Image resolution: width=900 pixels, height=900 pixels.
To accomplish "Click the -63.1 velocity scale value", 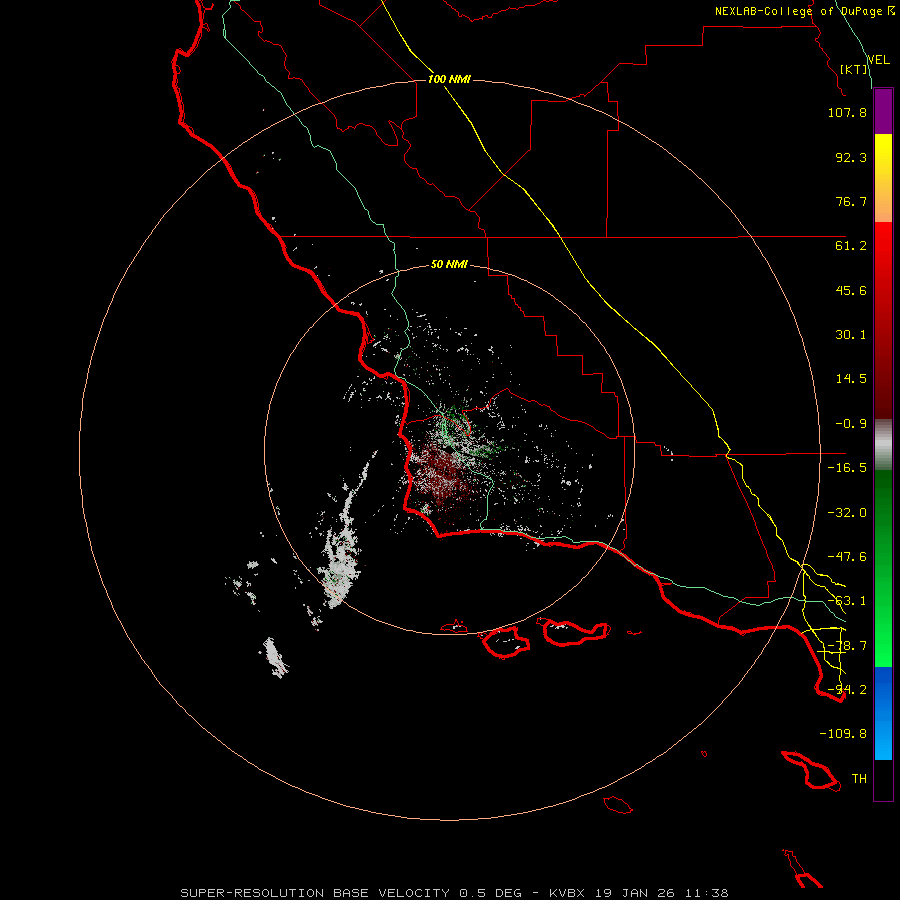I will click(x=847, y=601).
